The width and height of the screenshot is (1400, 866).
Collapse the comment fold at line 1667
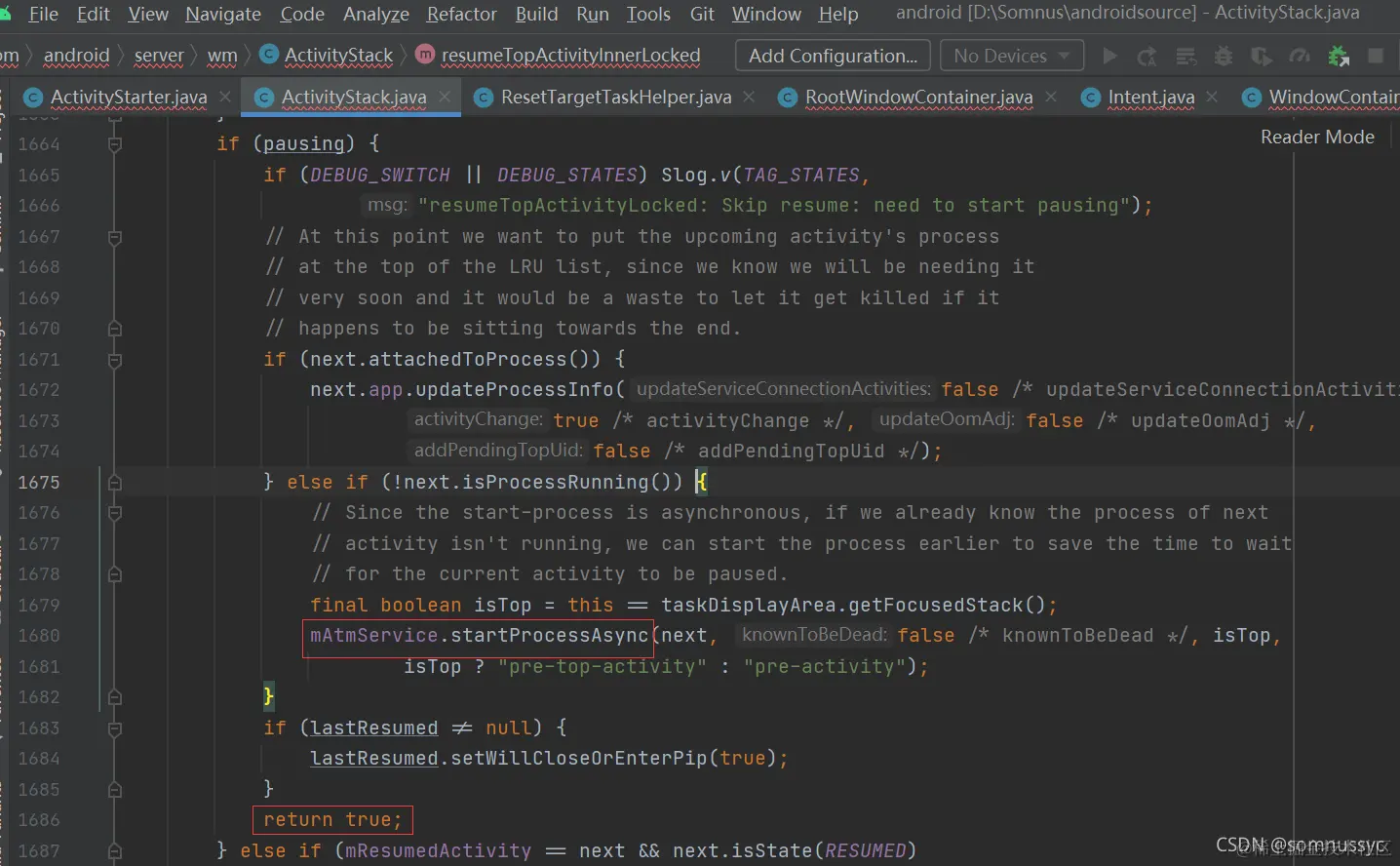pyautogui.click(x=115, y=237)
